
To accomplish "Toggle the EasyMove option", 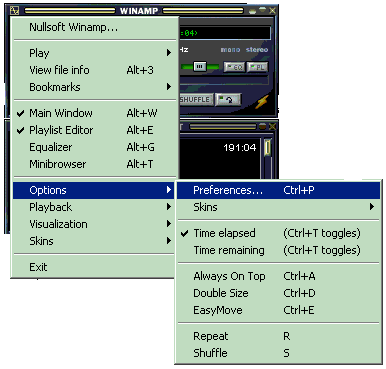I will tap(278, 310).
